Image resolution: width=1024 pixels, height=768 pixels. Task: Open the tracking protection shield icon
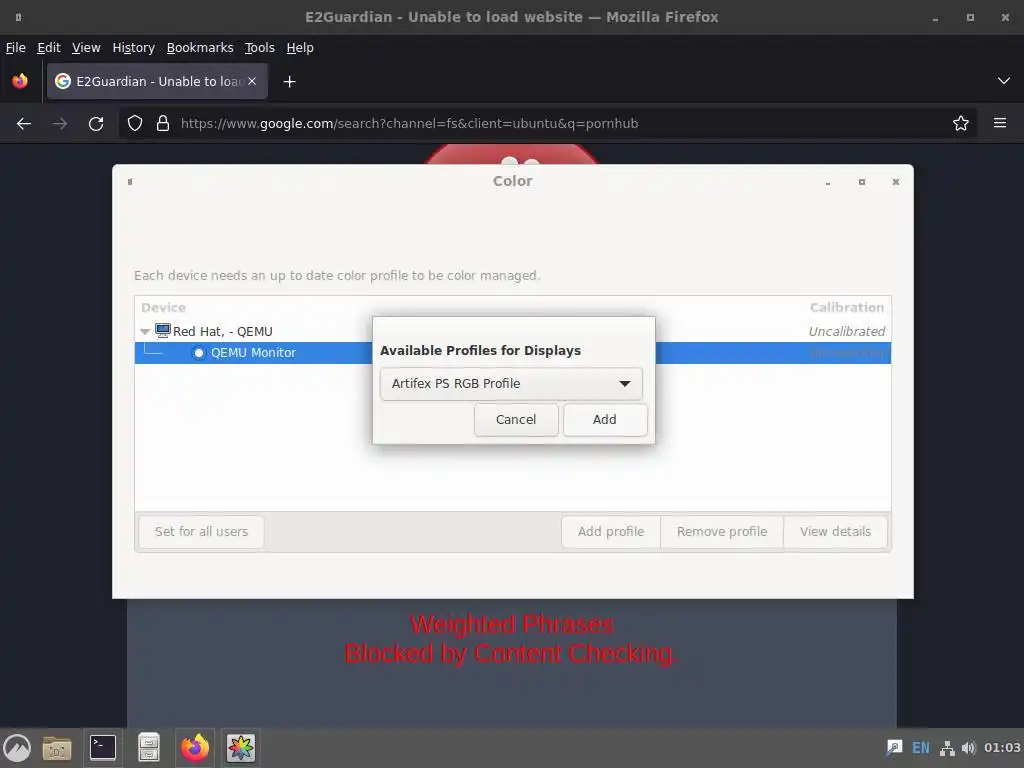135,123
